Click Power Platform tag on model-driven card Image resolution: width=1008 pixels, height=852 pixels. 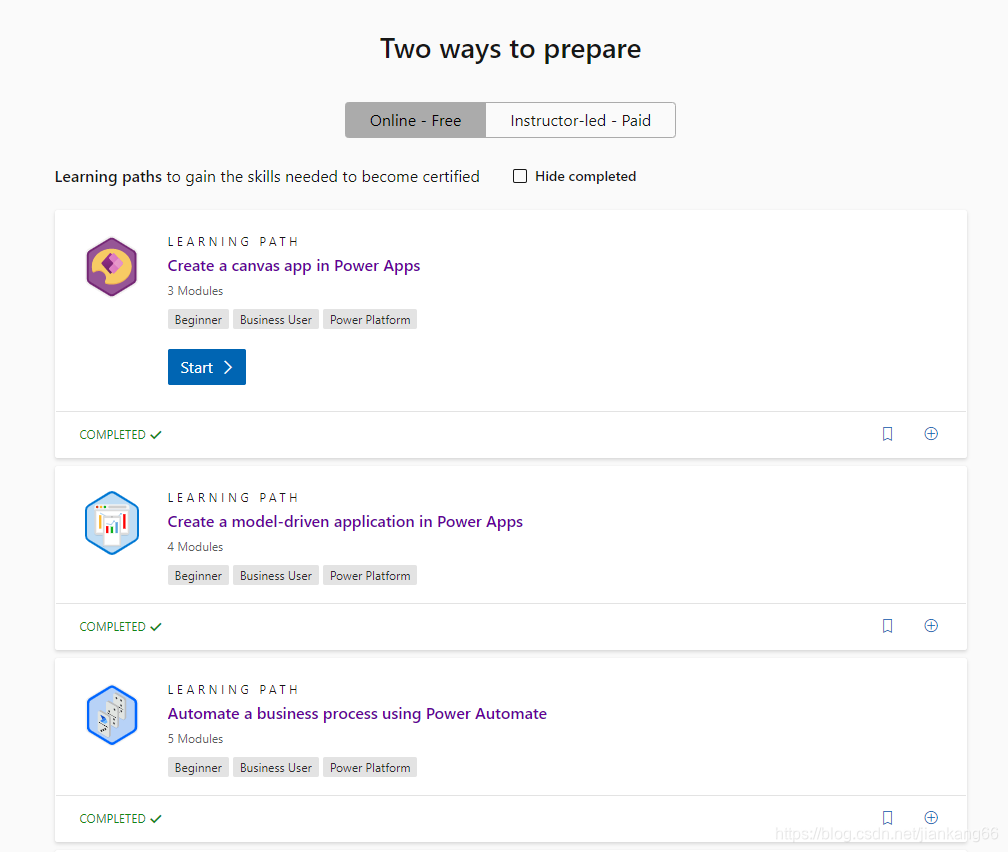[x=370, y=576]
